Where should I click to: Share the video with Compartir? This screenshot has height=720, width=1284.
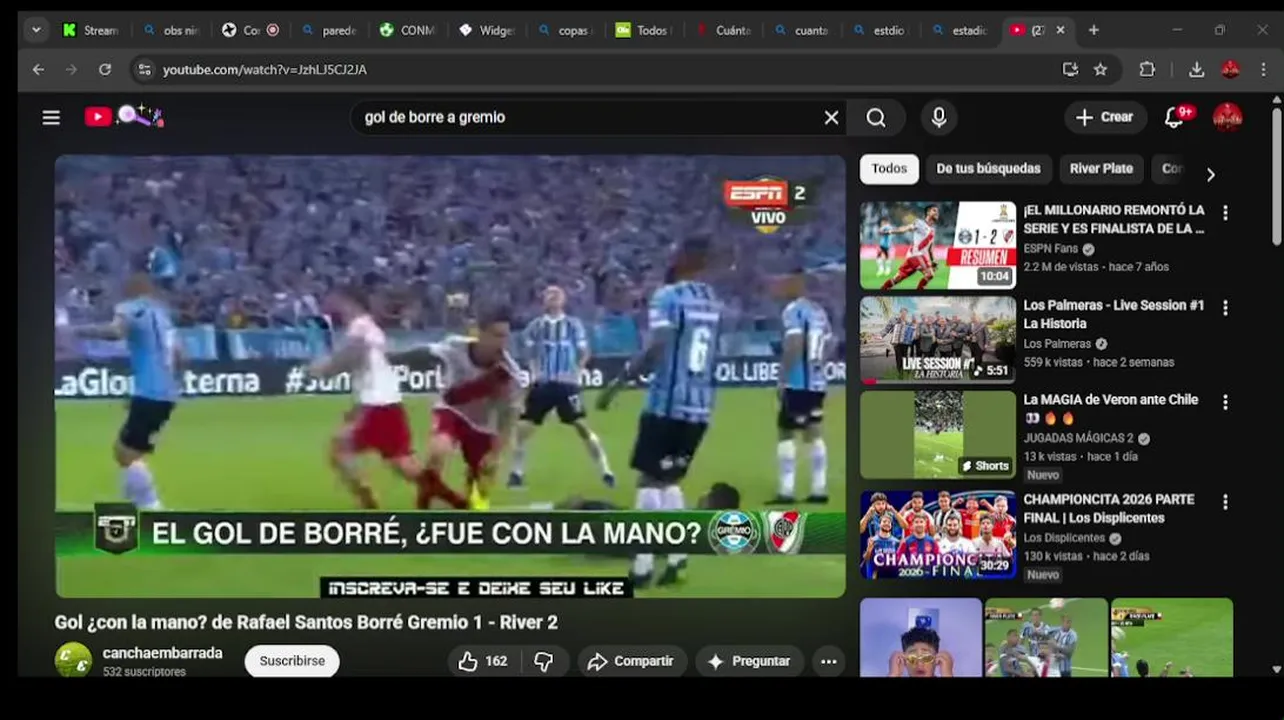click(631, 661)
